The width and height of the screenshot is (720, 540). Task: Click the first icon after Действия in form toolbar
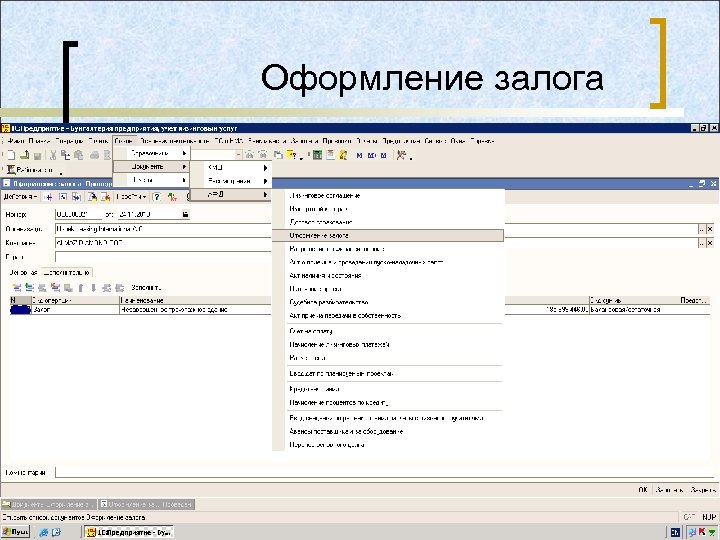click(x=49, y=197)
